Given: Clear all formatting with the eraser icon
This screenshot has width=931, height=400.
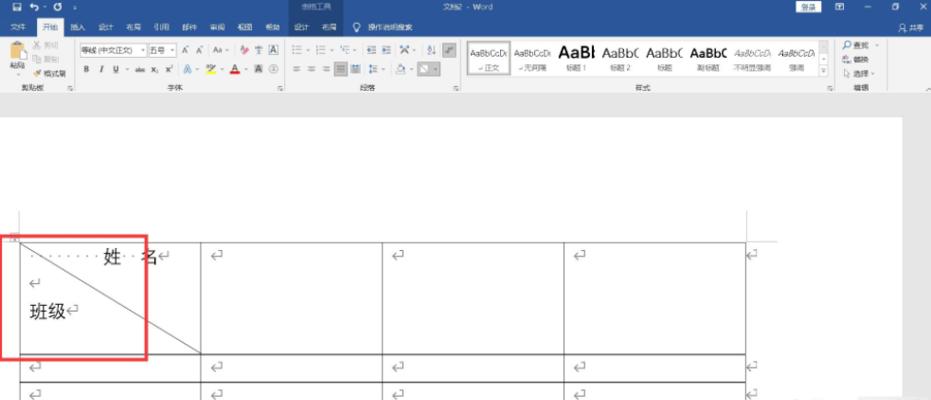Looking at the screenshot, I should [x=245, y=50].
